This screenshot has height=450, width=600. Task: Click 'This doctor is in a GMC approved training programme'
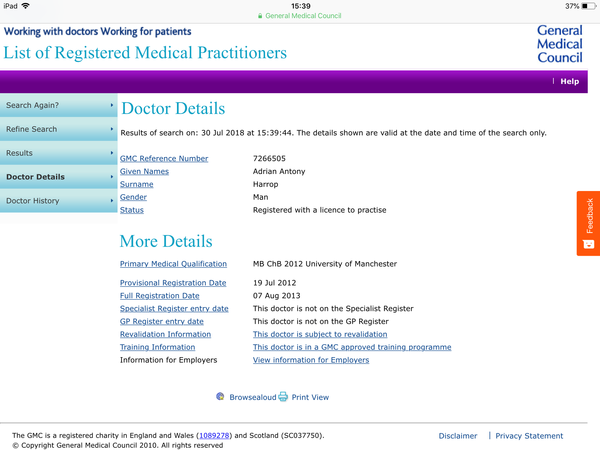(x=352, y=347)
